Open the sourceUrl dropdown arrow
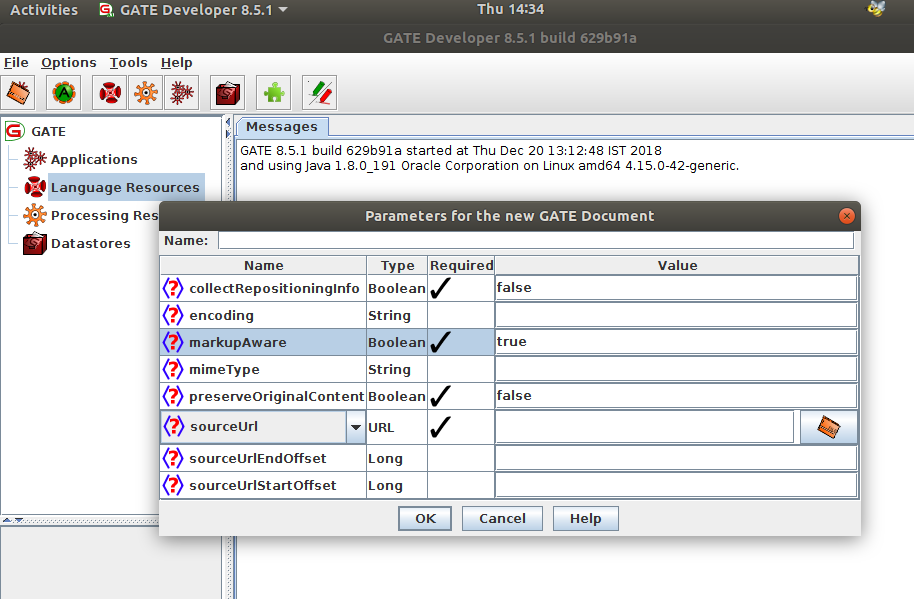Image resolution: width=914 pixels, height=599 pixels. (356, 426)
